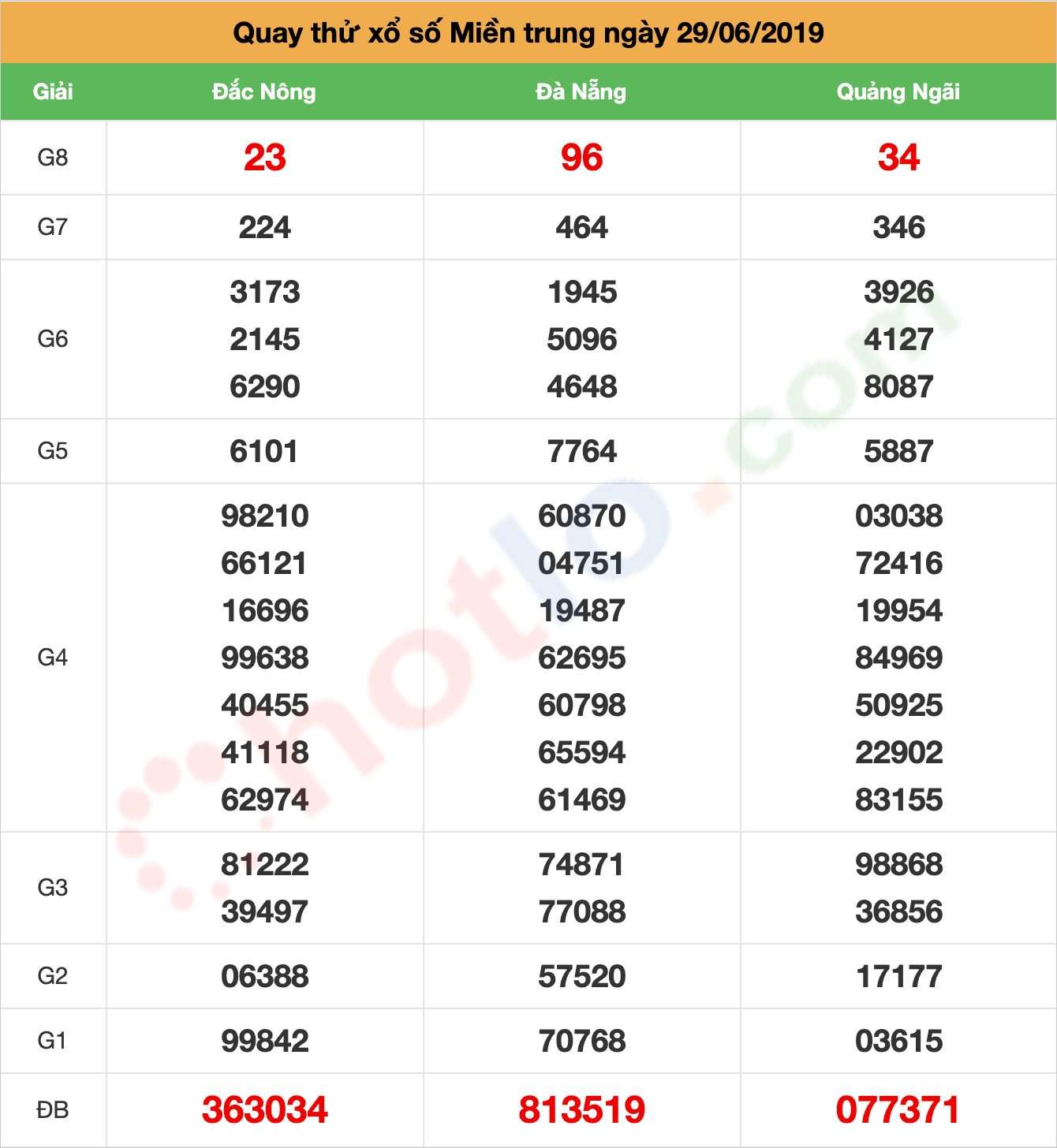
Task: Select the G5 number 6101
Action: tap(264, 452)
